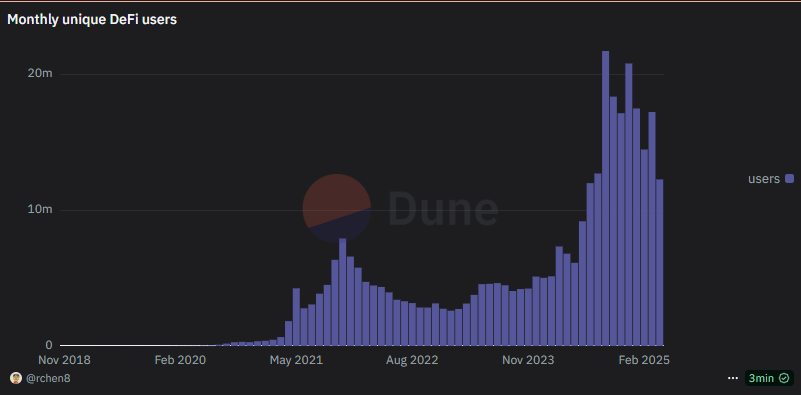Click the Aug 2022 axis label
Viewport: 801px width, 395px height.
coord(412,360)
